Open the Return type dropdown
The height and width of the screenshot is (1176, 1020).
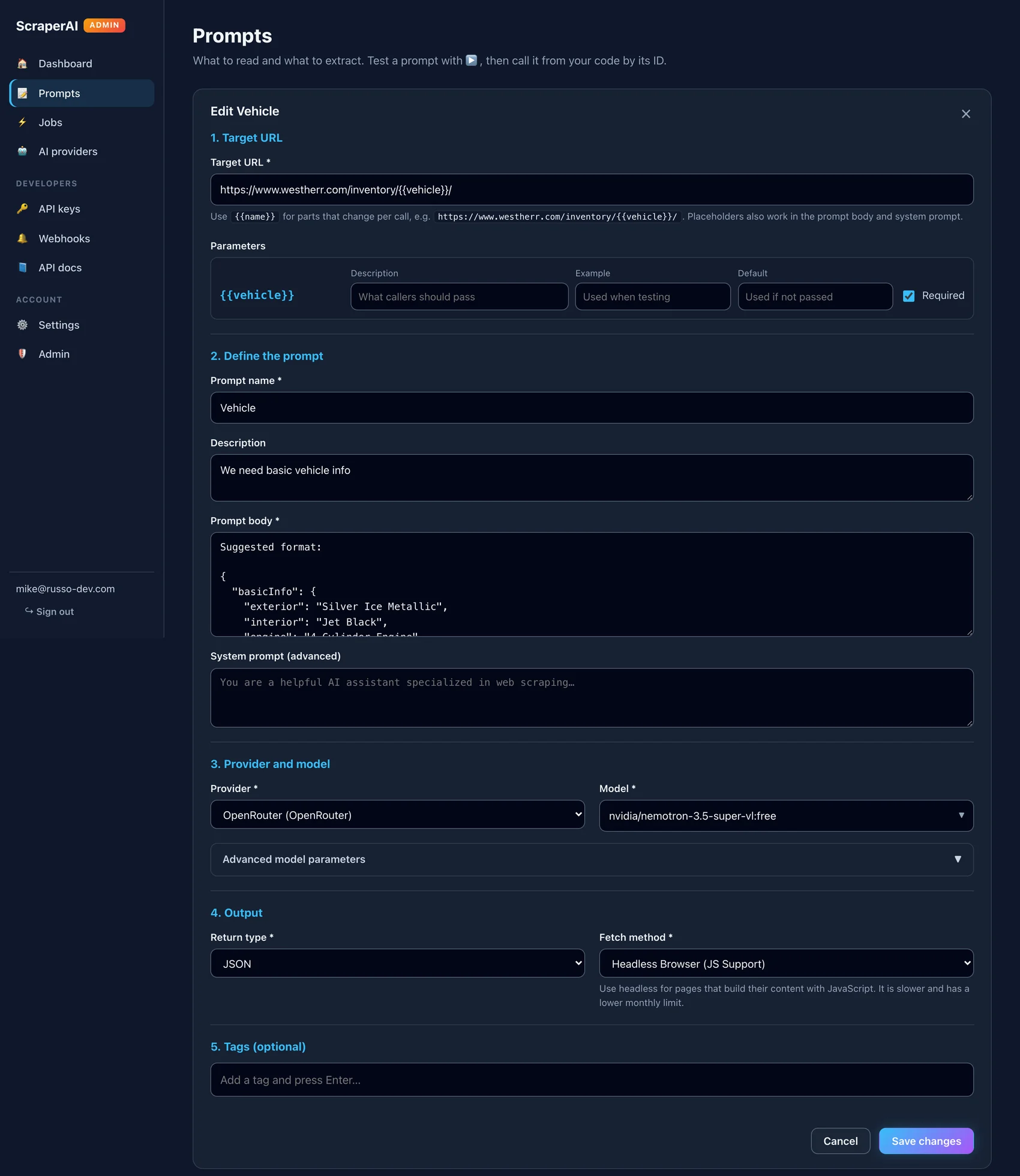[x=397, y=964]
